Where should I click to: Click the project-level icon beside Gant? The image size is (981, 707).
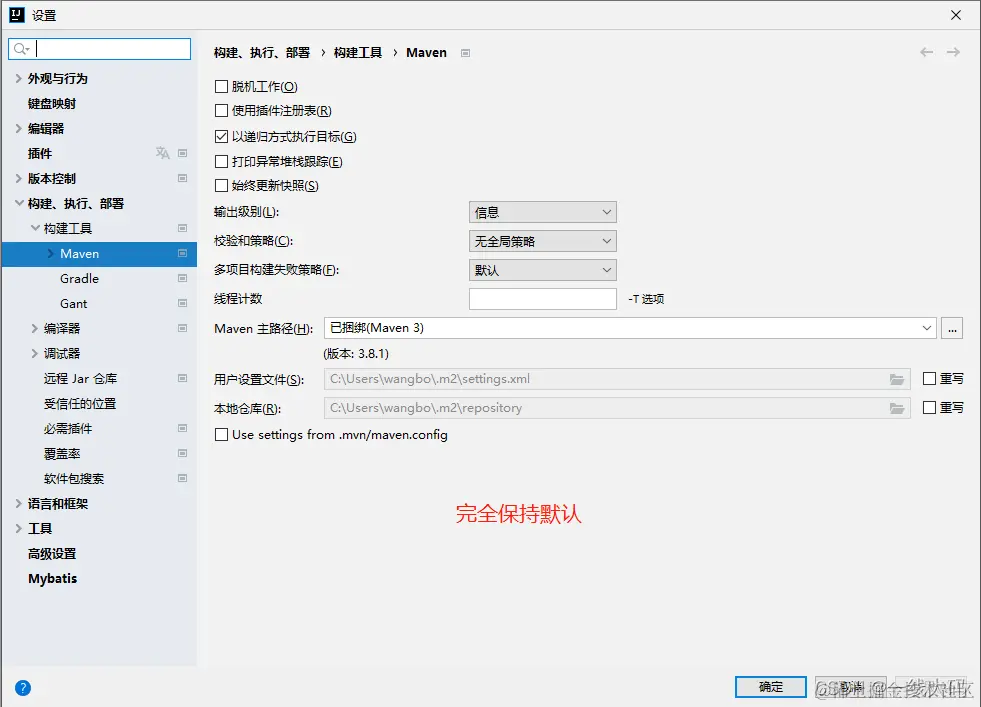tap(183, 303)
